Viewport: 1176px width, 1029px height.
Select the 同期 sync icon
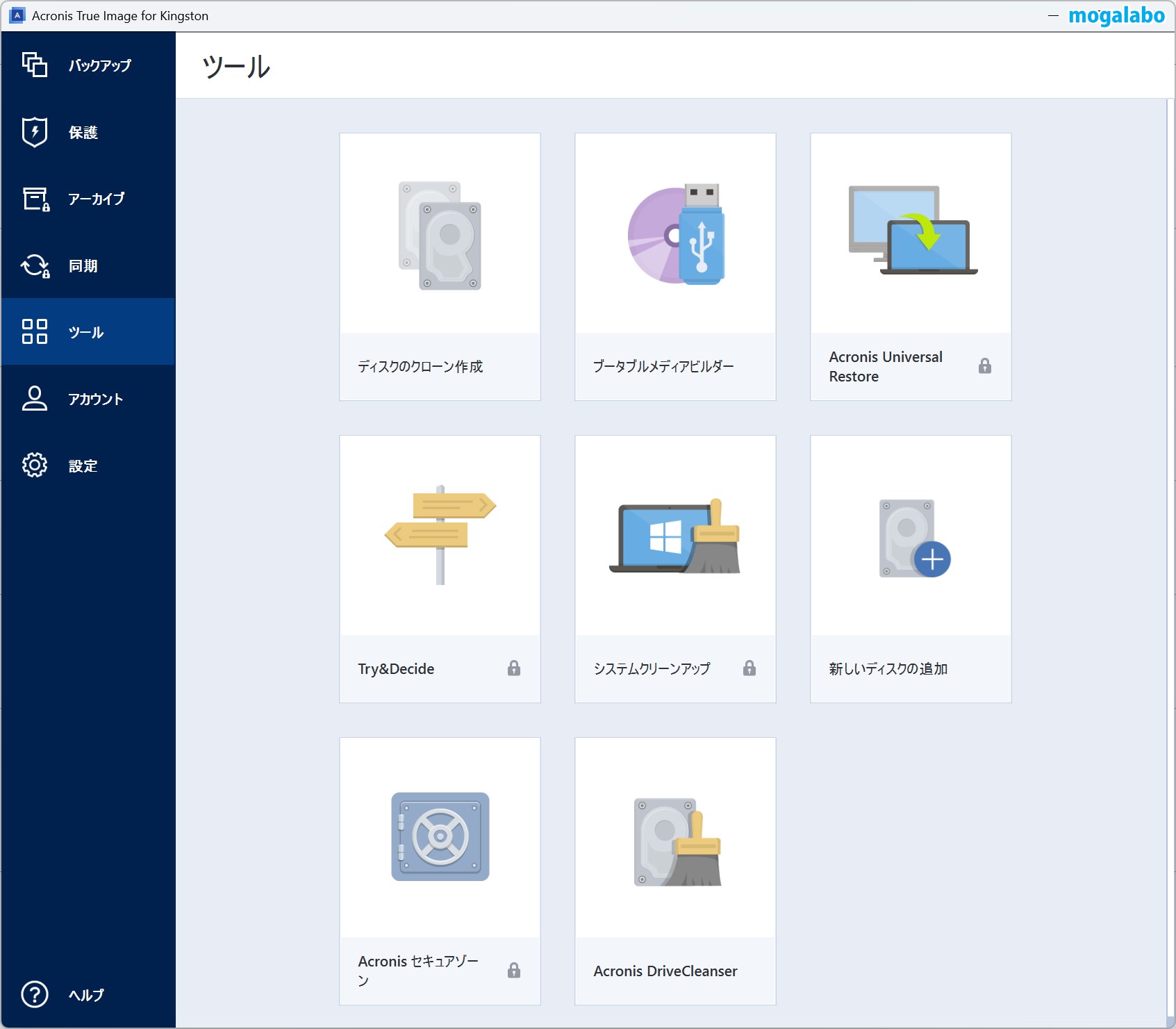point(34,265)
